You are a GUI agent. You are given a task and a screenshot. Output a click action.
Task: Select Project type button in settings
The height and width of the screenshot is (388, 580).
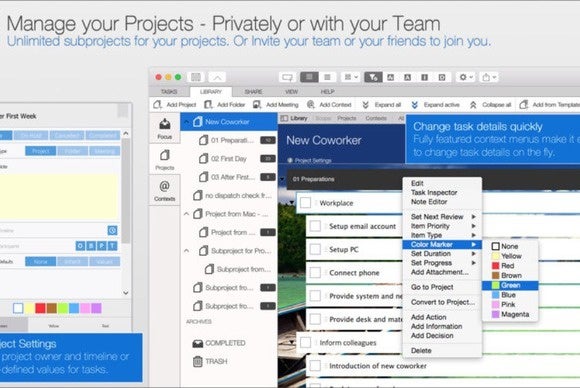(x=41, y=151)
